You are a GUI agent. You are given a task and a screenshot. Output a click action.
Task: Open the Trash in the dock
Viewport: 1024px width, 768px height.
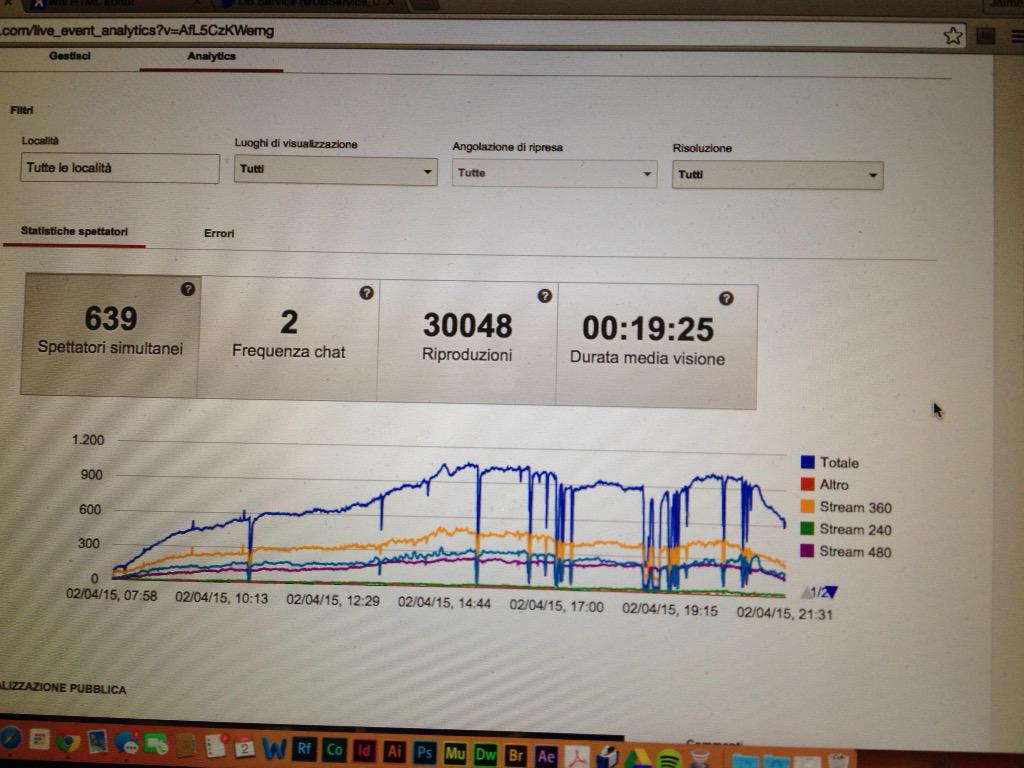(839, 761)
